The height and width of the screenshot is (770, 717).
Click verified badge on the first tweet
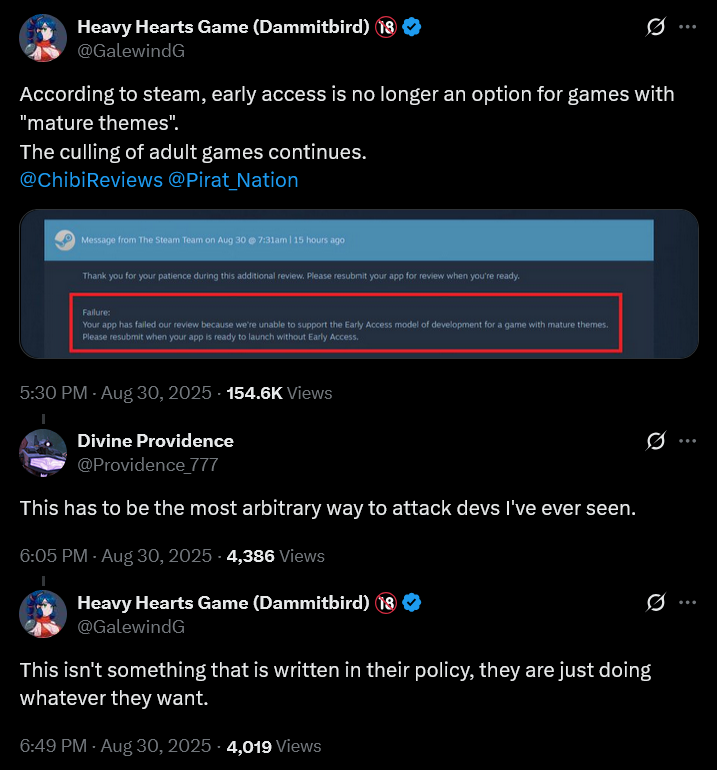pyautogui.click(x=411, y=28)
